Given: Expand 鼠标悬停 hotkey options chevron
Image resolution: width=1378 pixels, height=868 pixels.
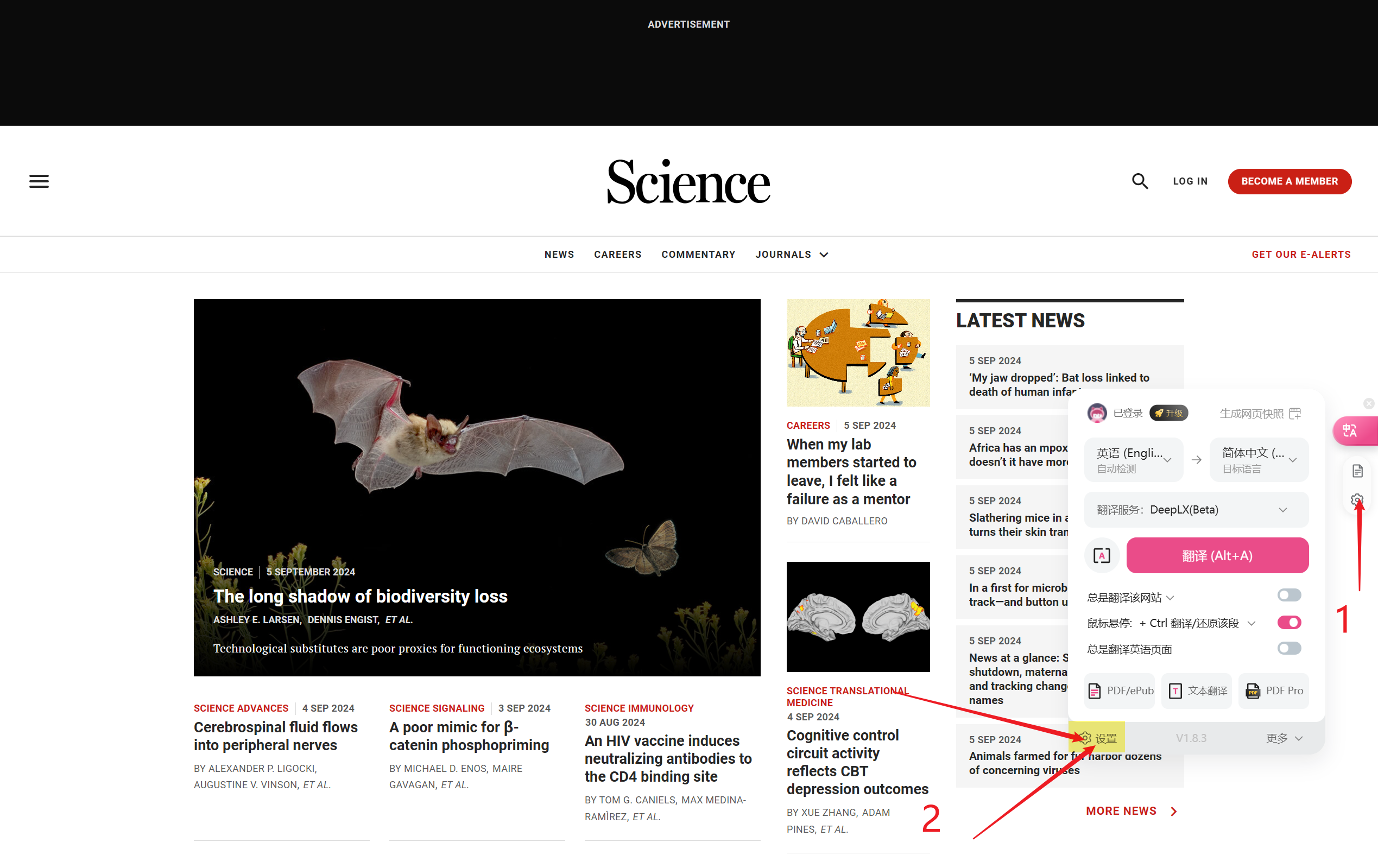Looking at the screenshot, I should click(x=1251, y=623).
